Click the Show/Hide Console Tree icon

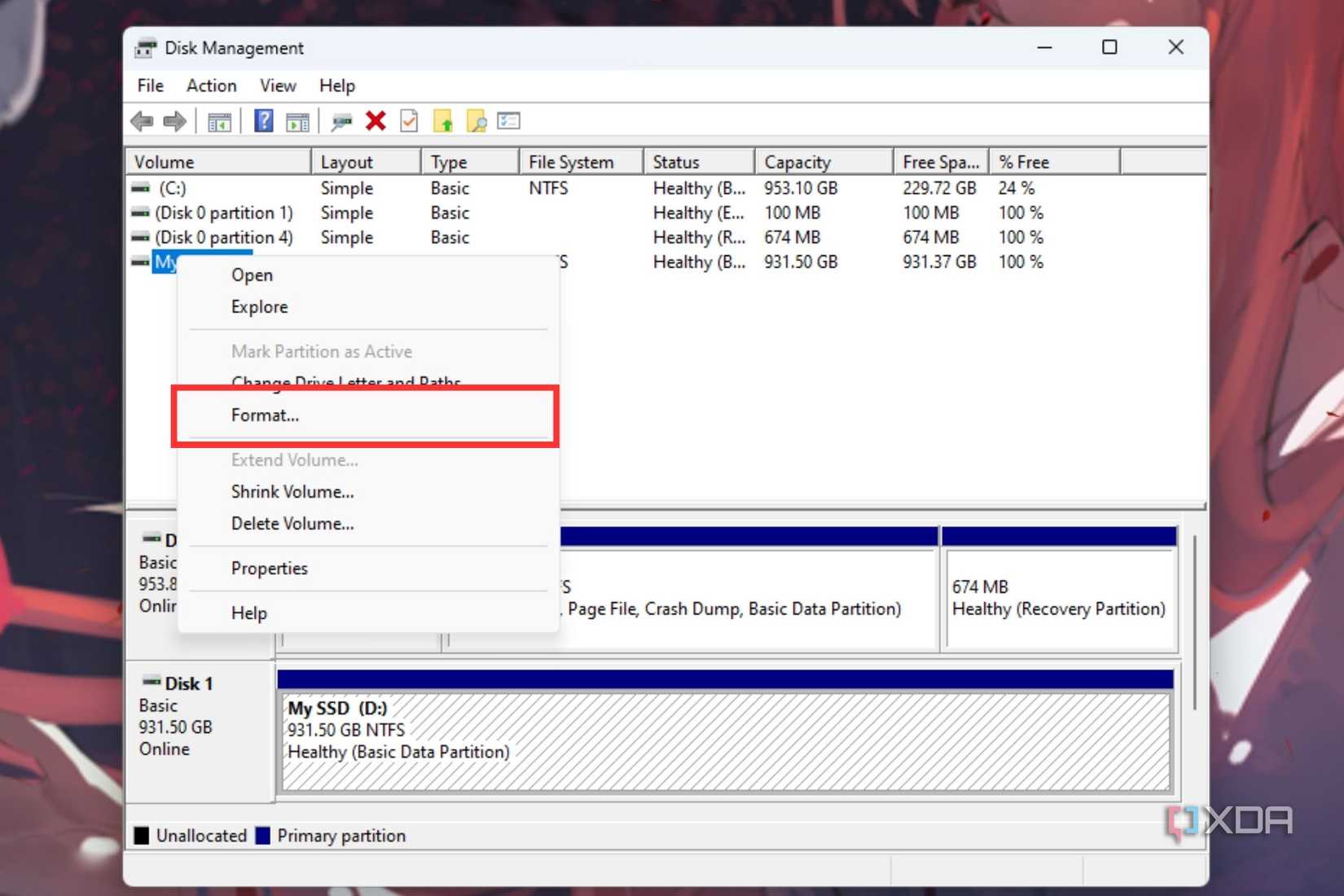[x=219, y=122]
